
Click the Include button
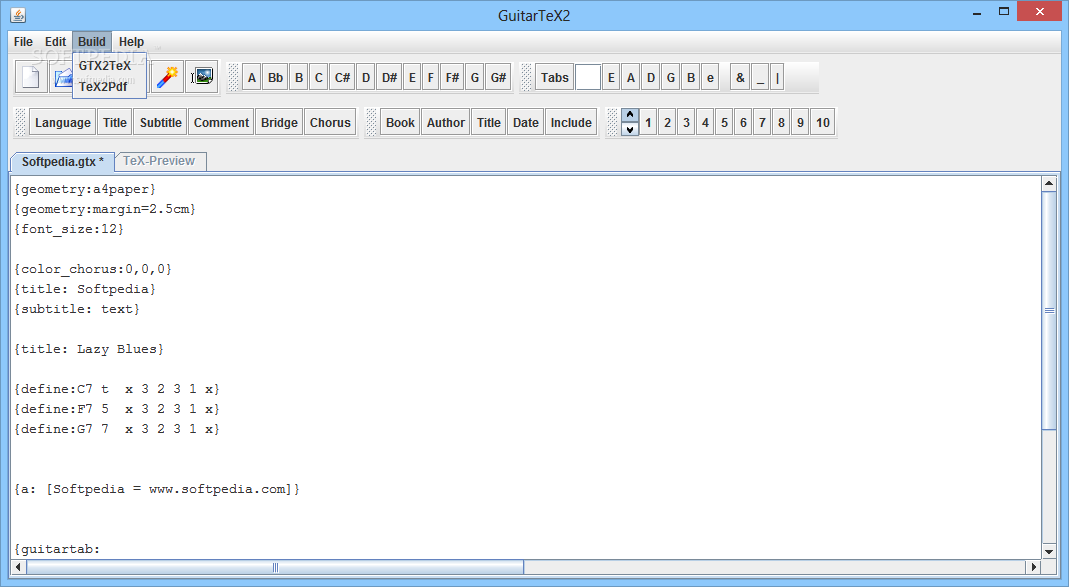[x=571, y=123]
